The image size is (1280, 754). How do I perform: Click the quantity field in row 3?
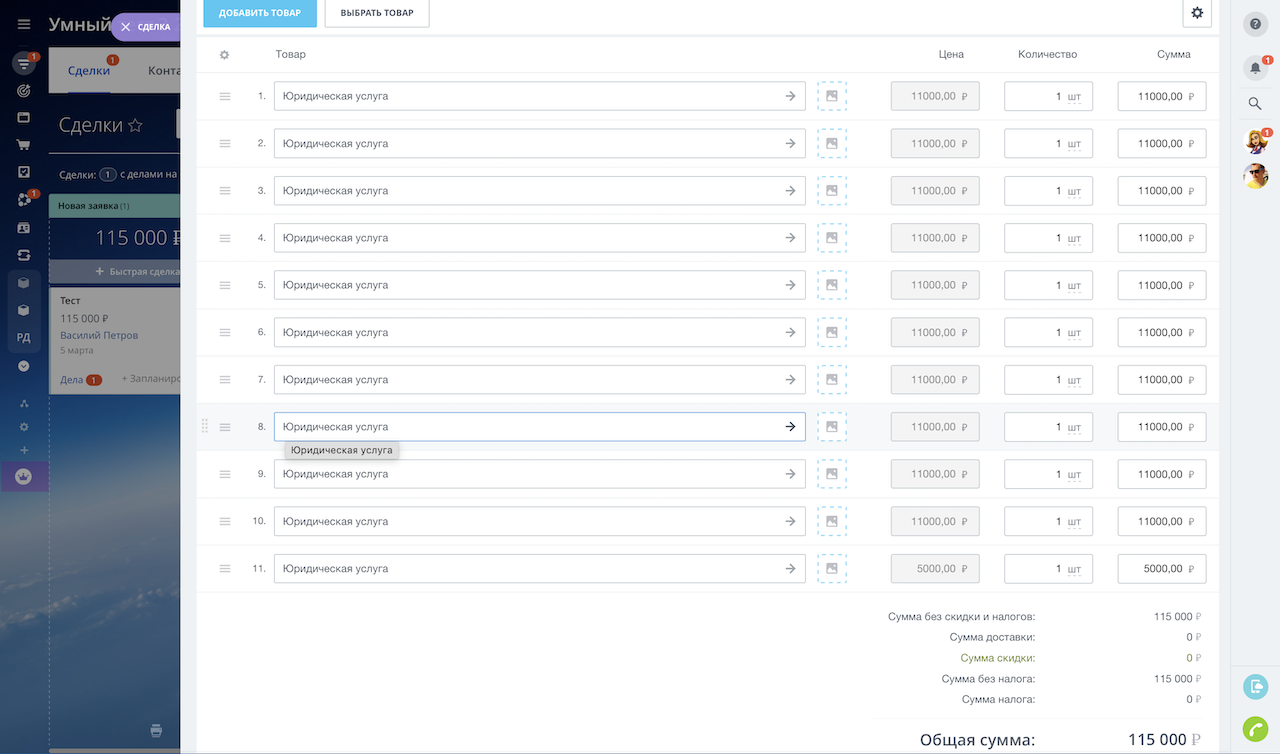[x=1048, y=190]
